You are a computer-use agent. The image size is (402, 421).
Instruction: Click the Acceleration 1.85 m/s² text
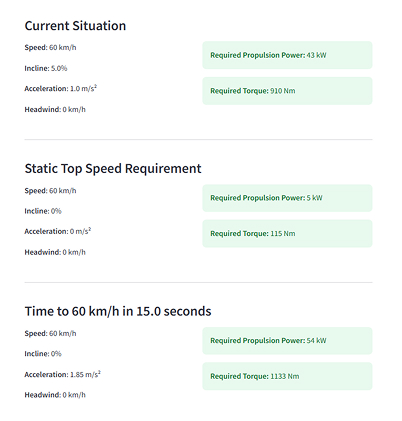tap(63, 374)
